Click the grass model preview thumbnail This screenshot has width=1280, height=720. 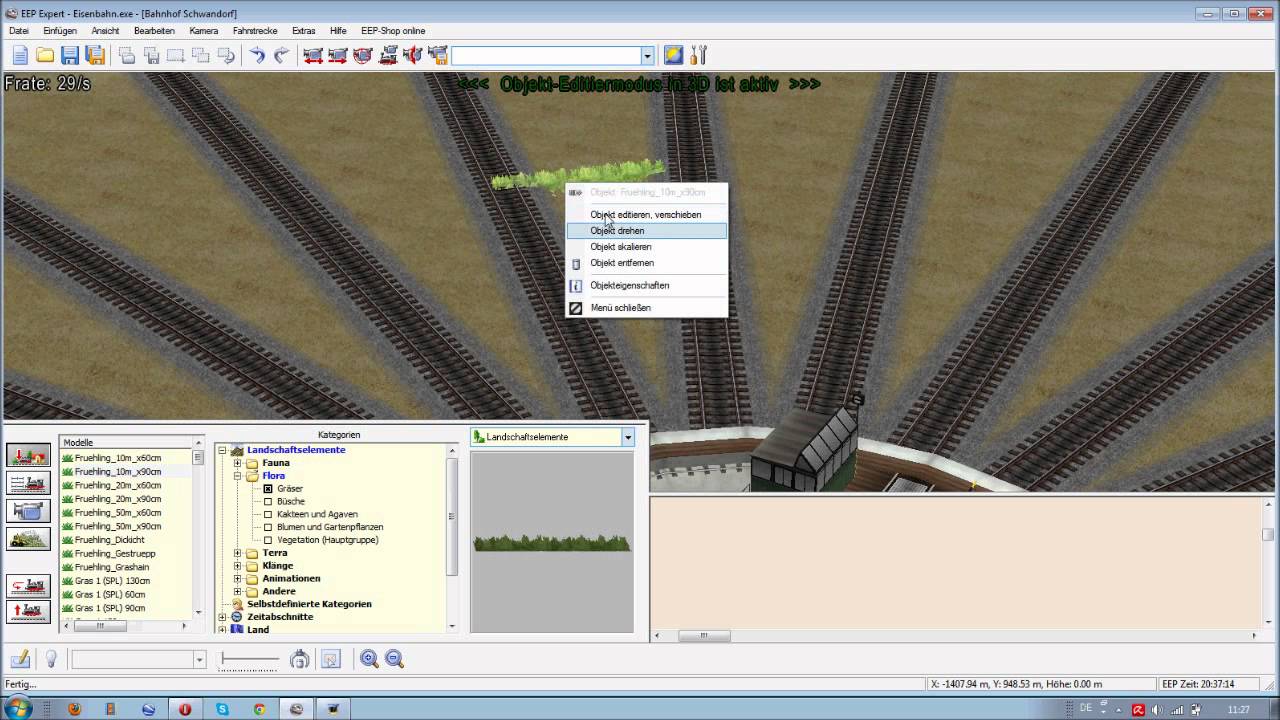pyautogui.click(x=552, y=543)
